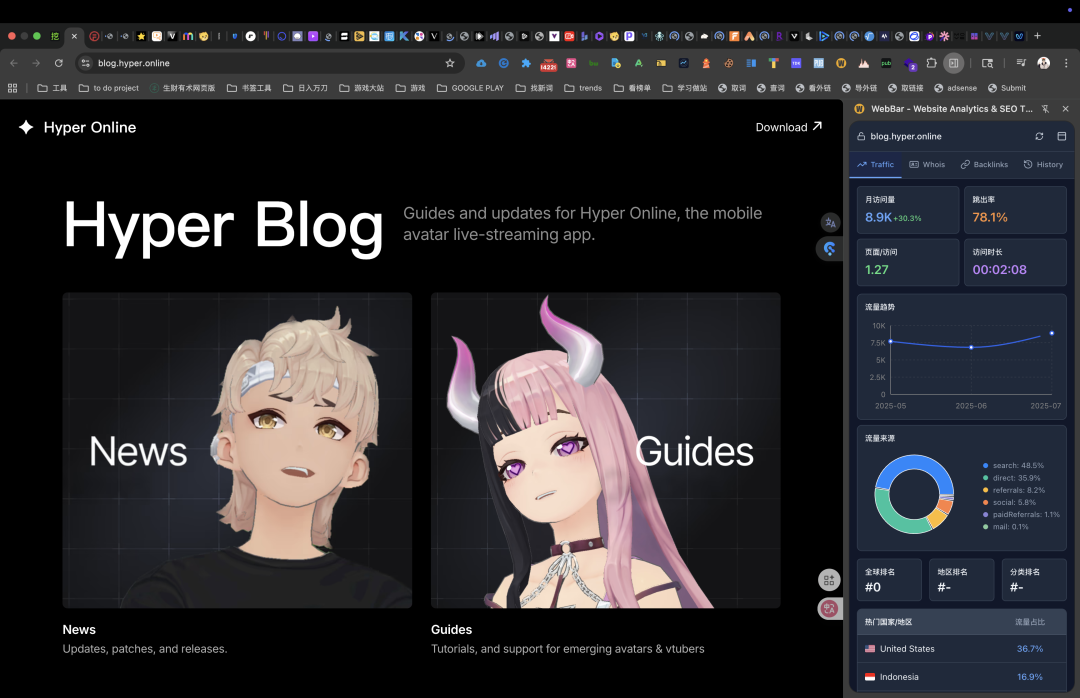Click the Submit bookmark

(1006, 88)
